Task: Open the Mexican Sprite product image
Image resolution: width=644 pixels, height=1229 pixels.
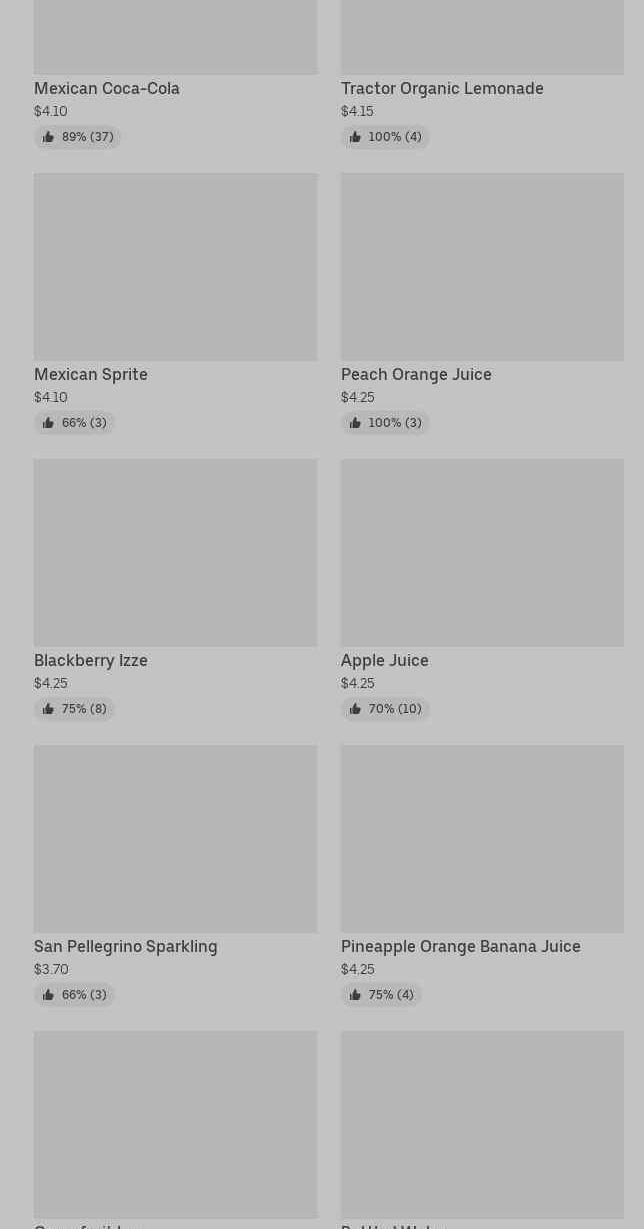Action: point(175,267)
